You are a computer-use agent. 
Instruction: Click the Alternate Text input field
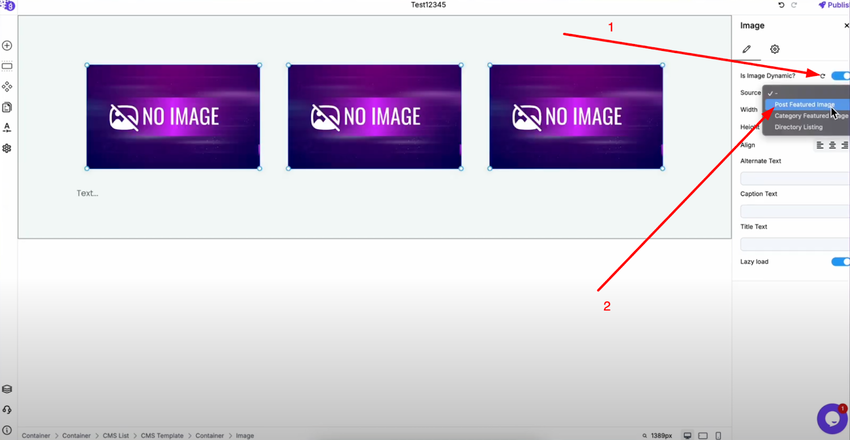[x=795, y=178]
